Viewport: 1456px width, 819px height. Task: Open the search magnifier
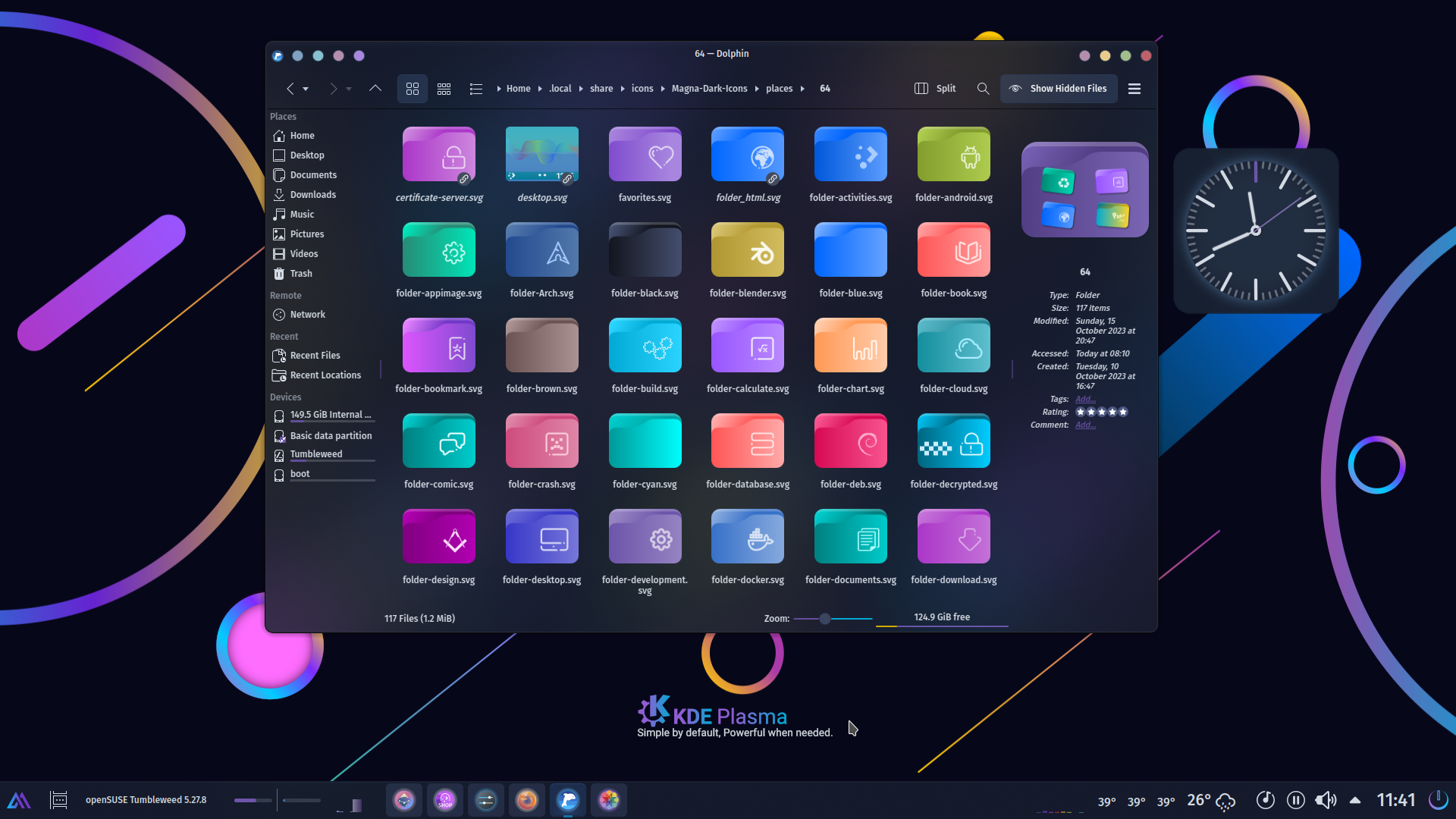983,89
